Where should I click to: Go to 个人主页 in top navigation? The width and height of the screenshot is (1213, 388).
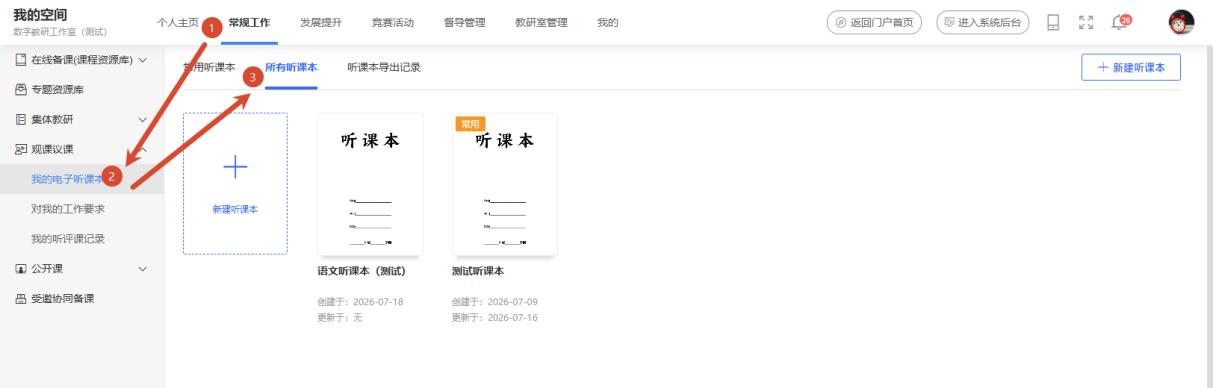tap(178, 22)
